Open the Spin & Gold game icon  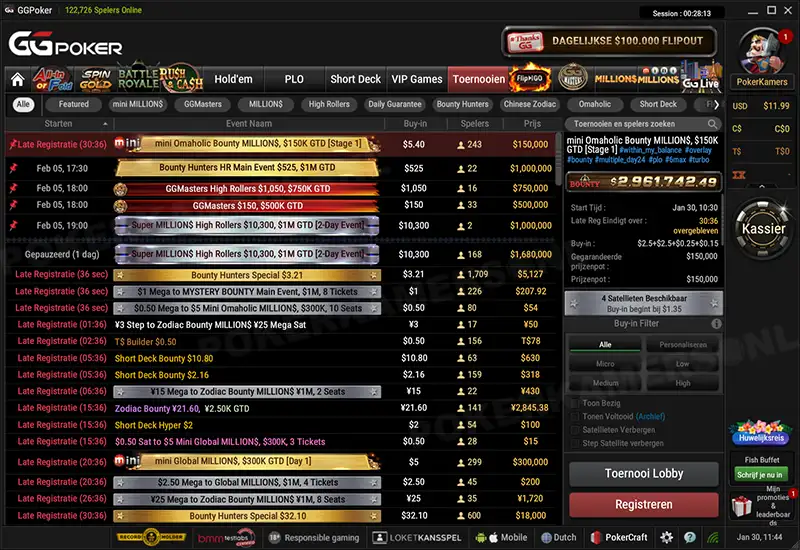click(x=96, y=80)
